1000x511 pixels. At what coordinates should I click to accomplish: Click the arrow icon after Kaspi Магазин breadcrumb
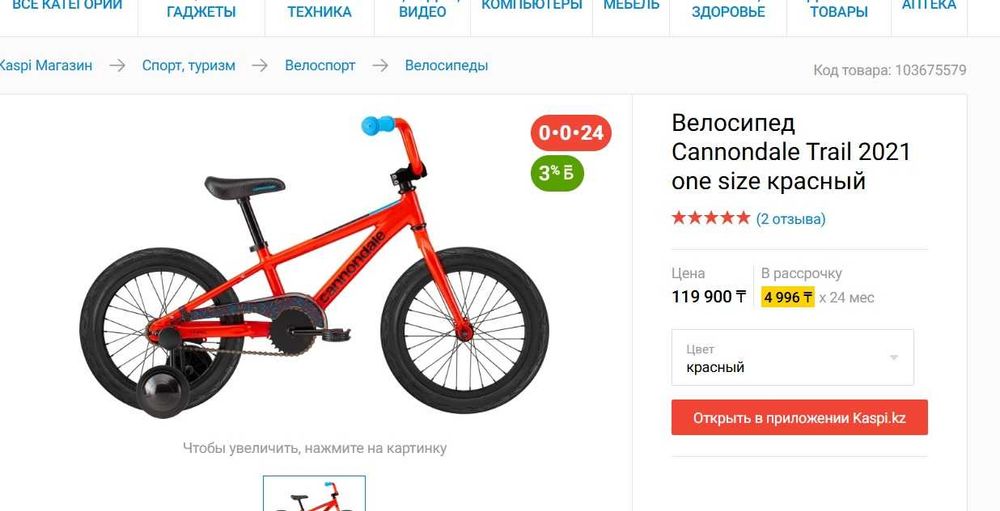tap(117, 65)
